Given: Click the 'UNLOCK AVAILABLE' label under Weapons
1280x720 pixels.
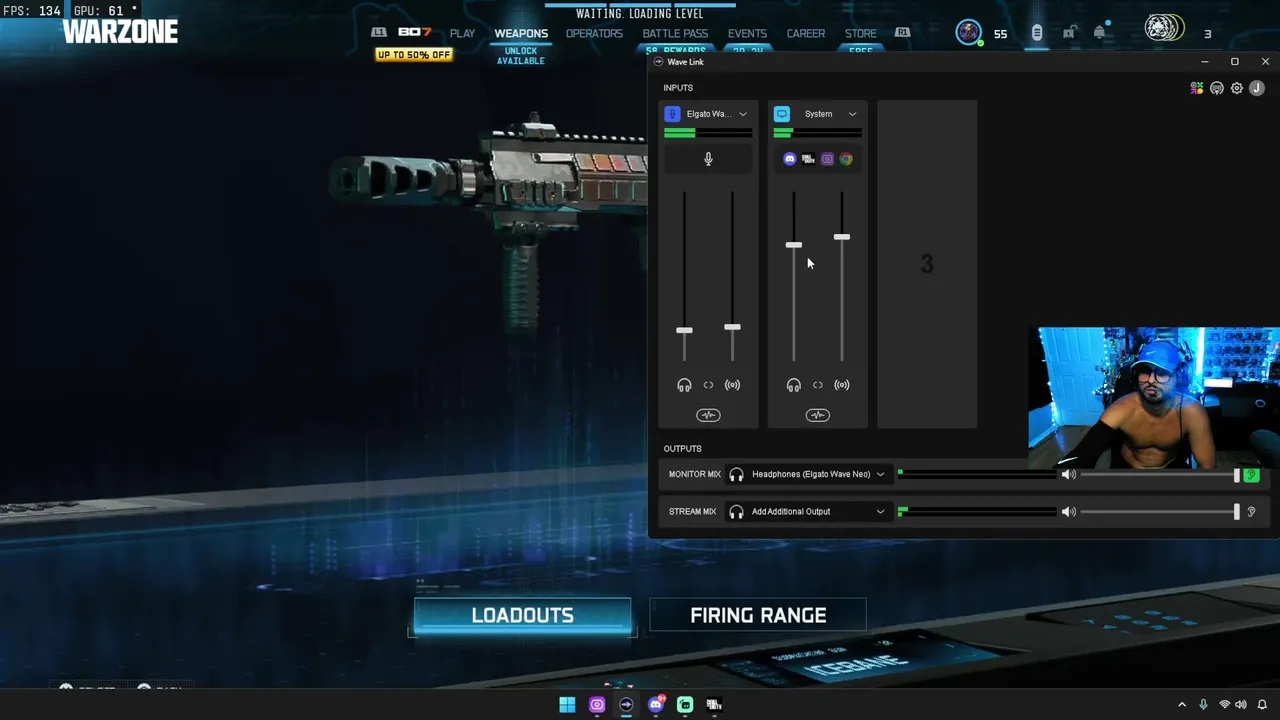Looking at the screenshot, I should (521, 56).
